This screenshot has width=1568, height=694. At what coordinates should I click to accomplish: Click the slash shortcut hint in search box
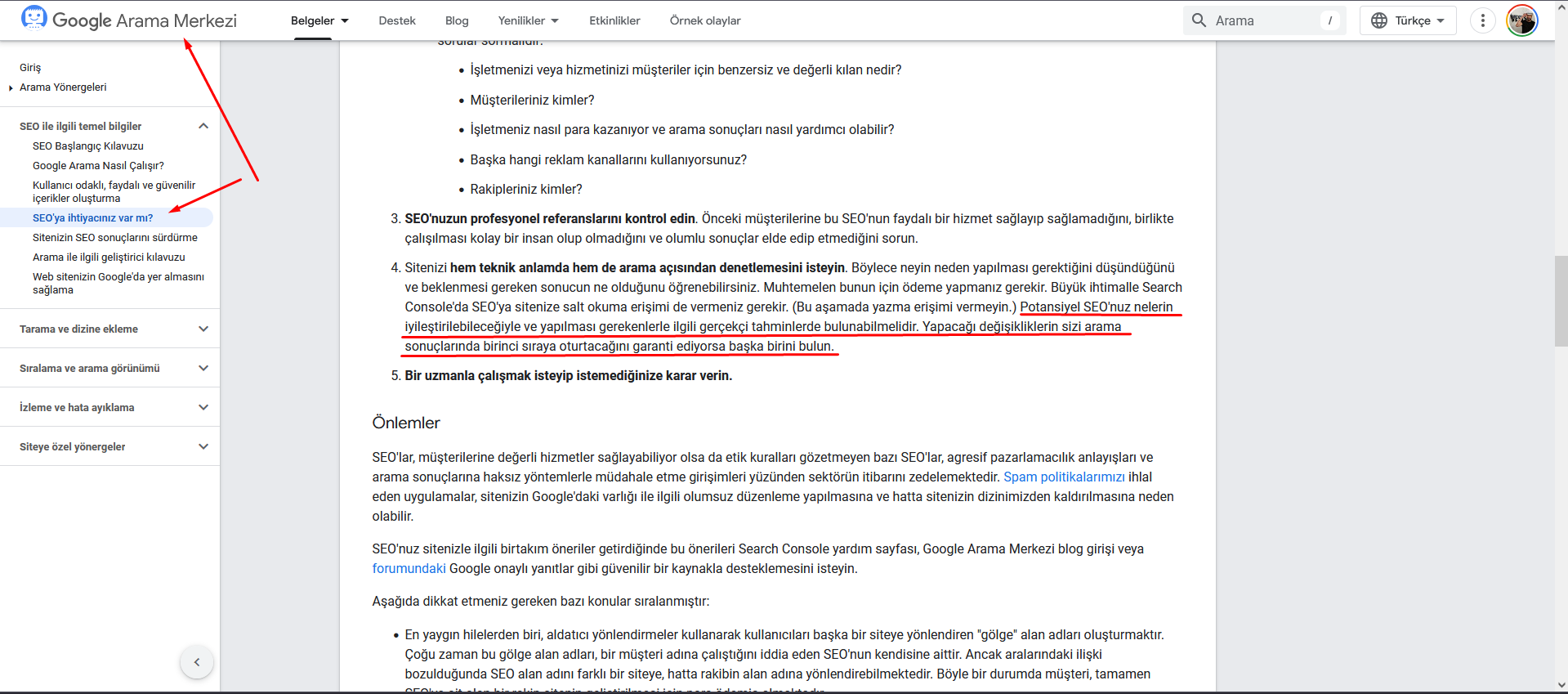click(1329, 20)
